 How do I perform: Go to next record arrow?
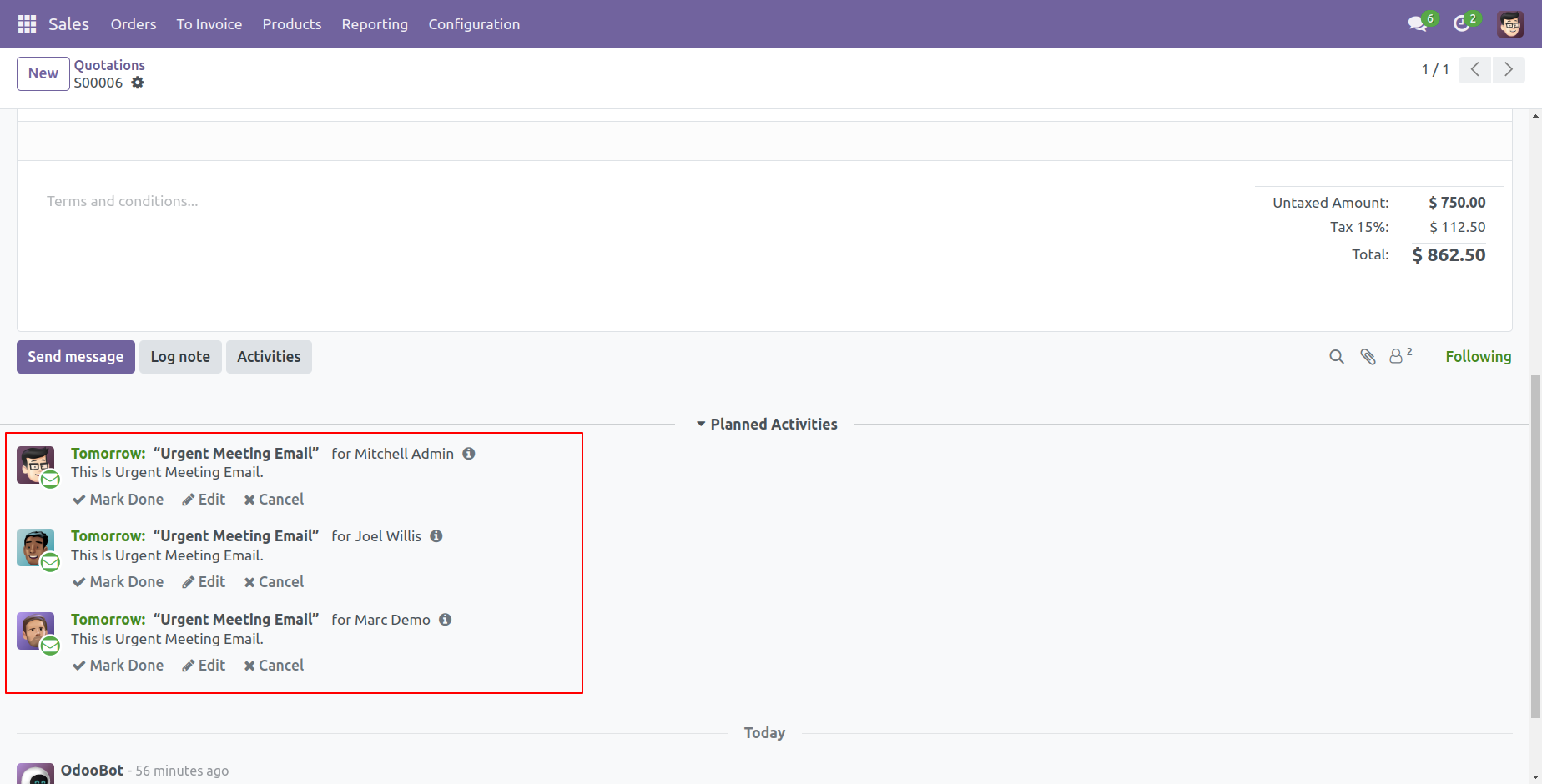tap(1509, 69)
